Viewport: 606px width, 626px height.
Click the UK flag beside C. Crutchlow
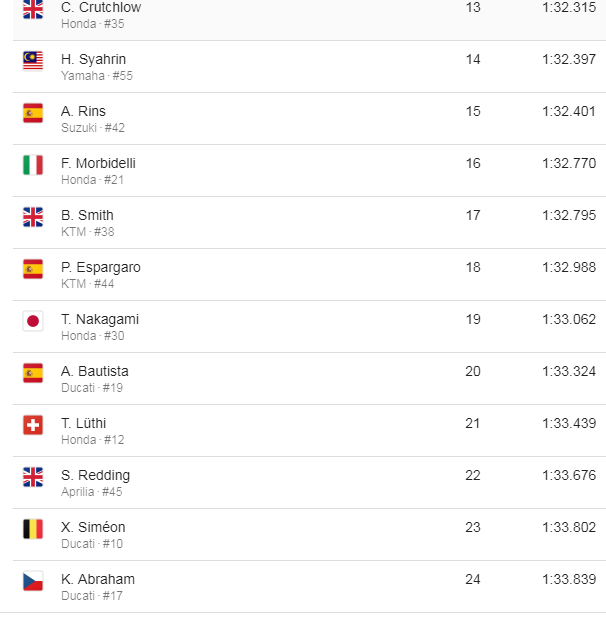[x=33, y=10]
